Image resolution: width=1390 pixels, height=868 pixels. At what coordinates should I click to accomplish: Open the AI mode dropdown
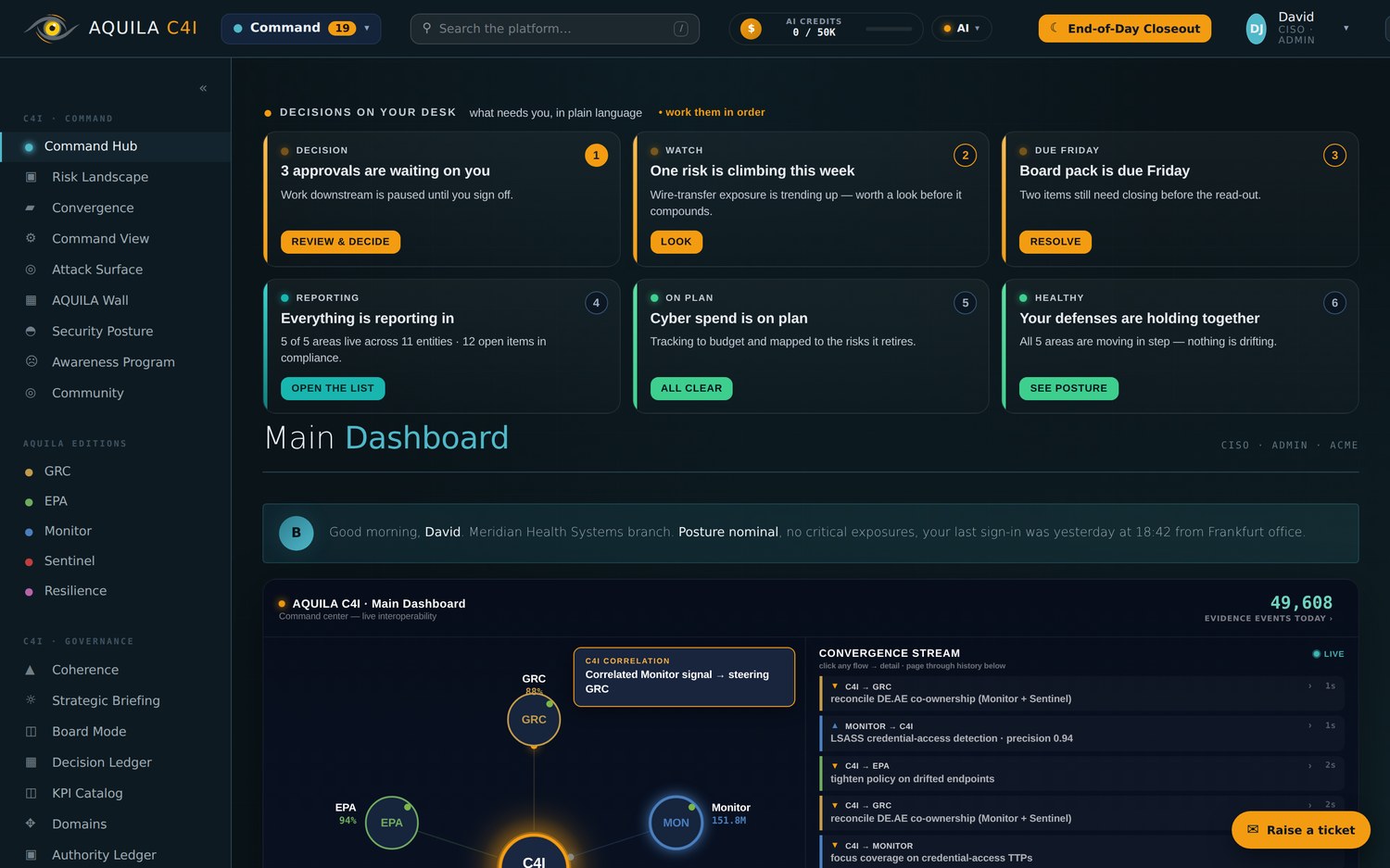(x=962, y=29)
